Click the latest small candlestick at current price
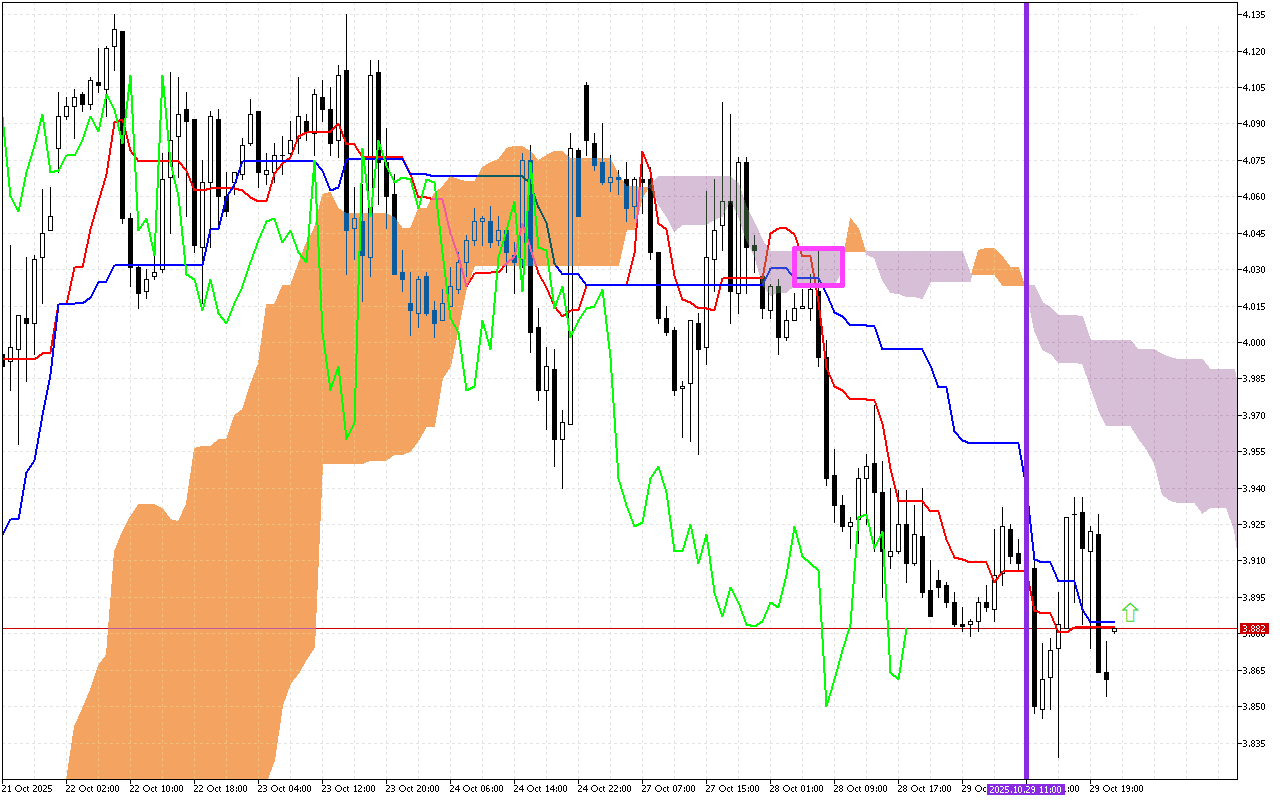The width and height of the screenshot is (1280, 800). point(1115,629)
